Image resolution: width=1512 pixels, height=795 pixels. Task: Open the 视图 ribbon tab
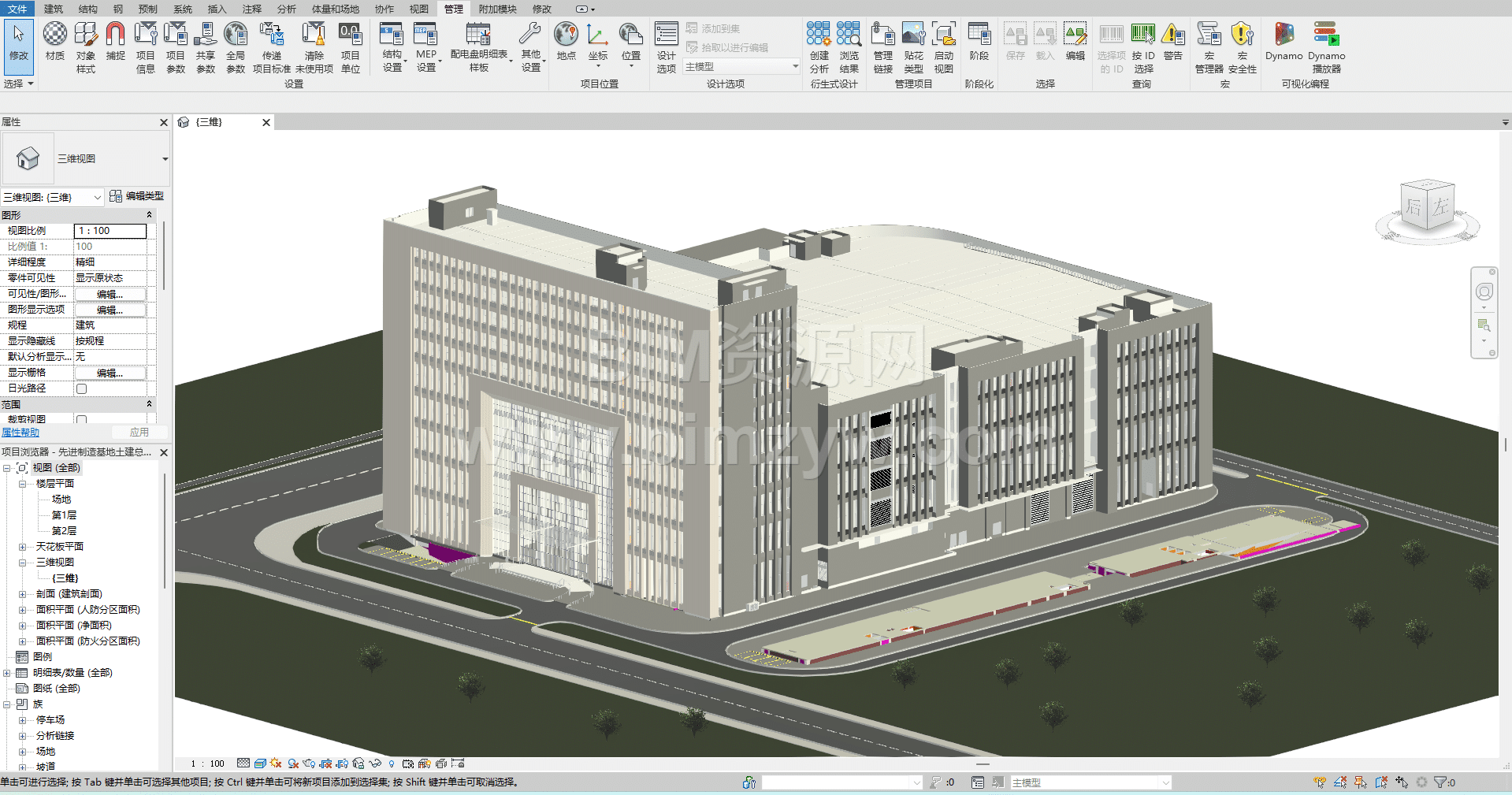(418, 9)
